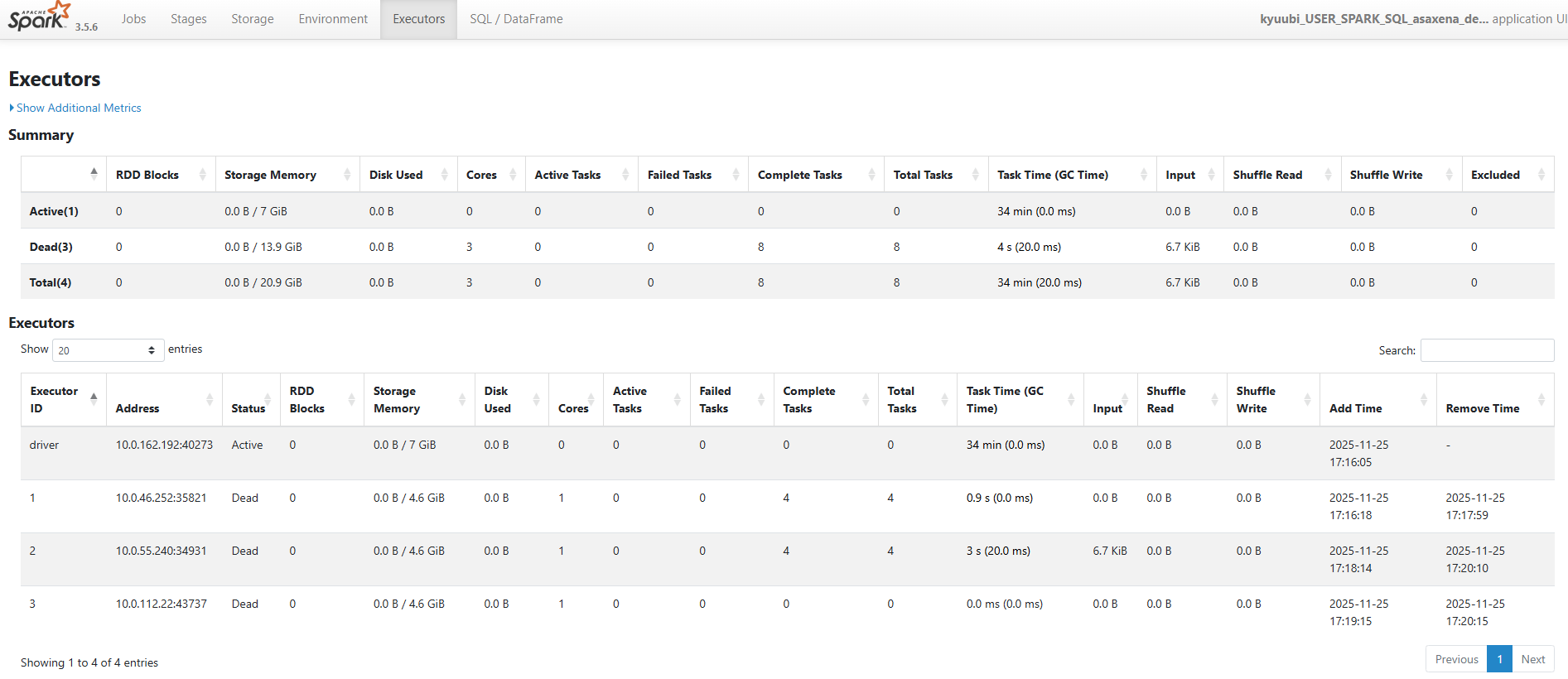The width and height of the screenshot is (1568, 679).
Task: Sort executors by Status sort icon
Action: point(268,400)
